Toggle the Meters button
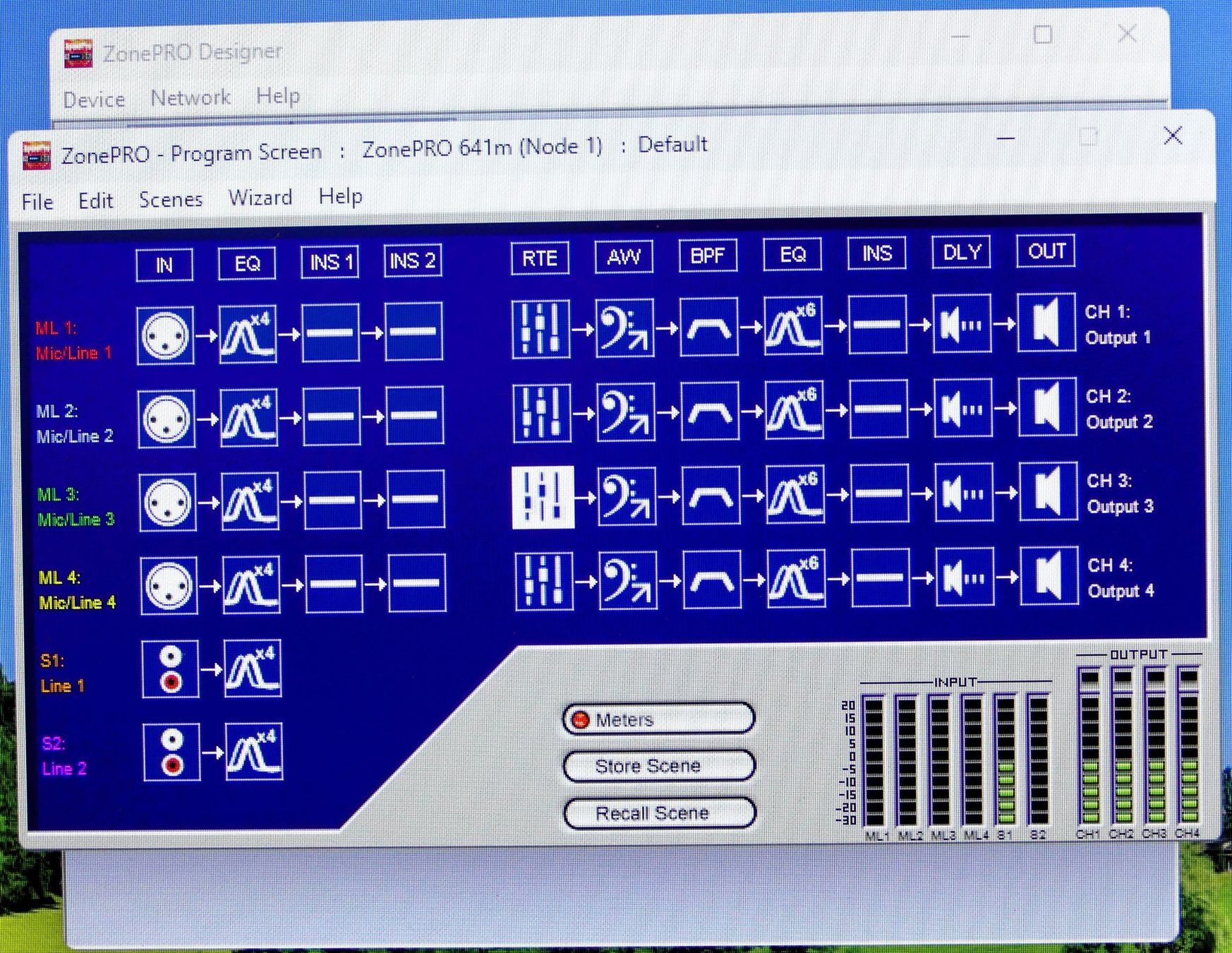1232x953 pixels. [659, 719]
